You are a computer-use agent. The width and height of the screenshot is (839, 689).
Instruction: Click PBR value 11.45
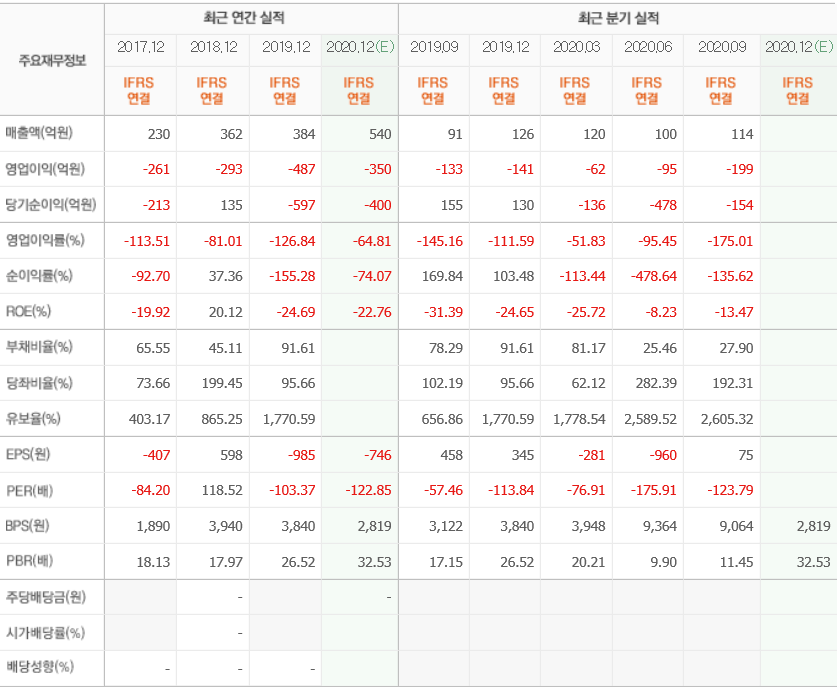[736, 562]
